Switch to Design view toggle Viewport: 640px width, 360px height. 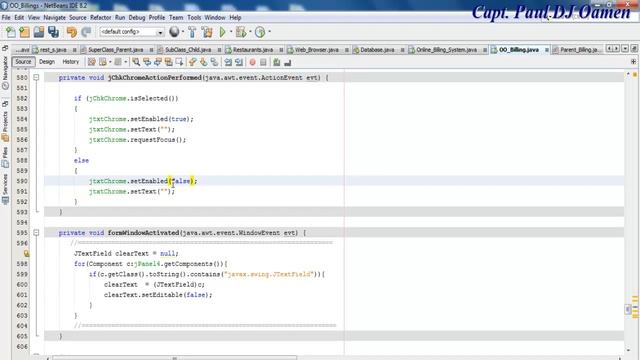pyautogui.click(x=47, y=62)
